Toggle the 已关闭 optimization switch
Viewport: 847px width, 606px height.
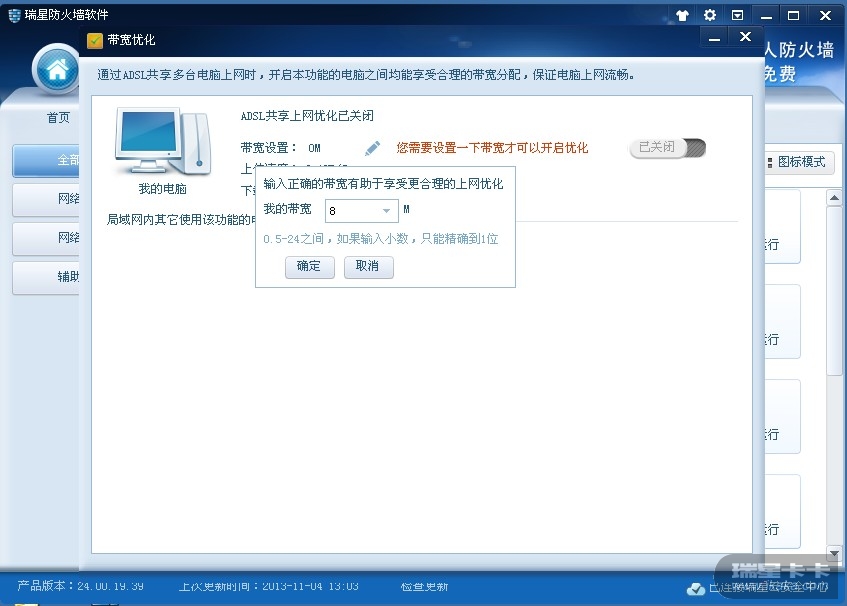(668, 147)
